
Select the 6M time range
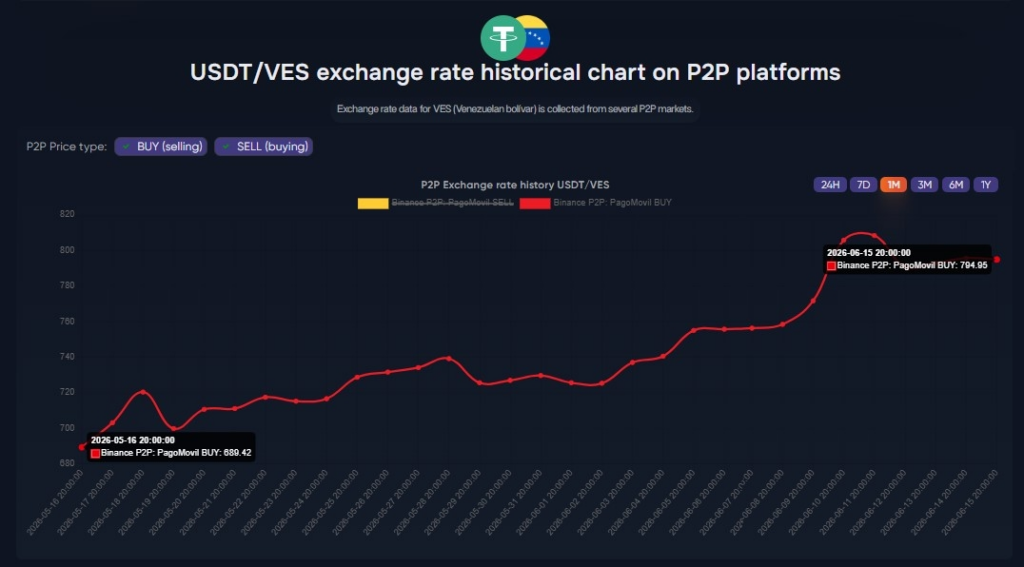[955, 185]
